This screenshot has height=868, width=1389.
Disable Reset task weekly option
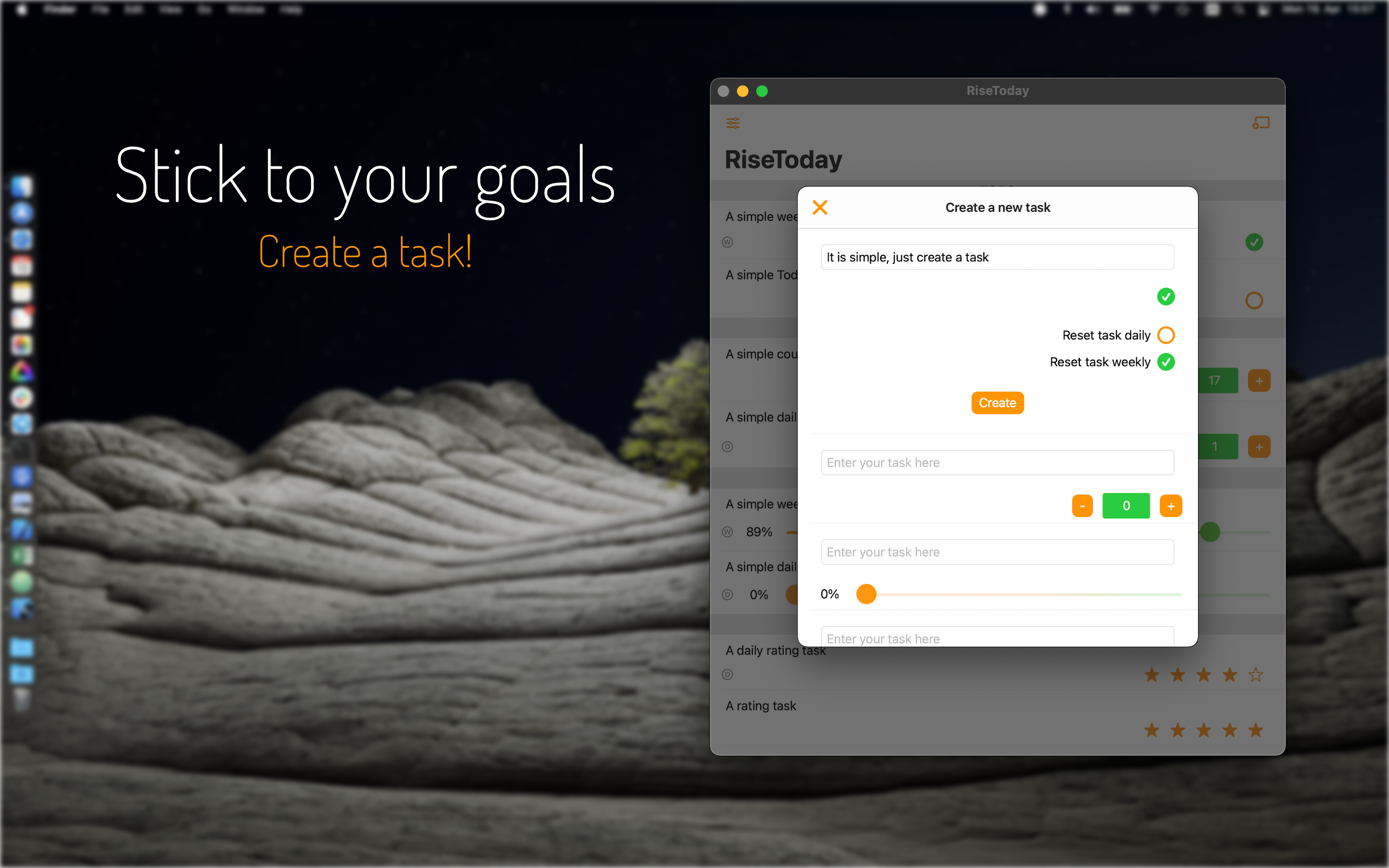(x=1166, y=362)
